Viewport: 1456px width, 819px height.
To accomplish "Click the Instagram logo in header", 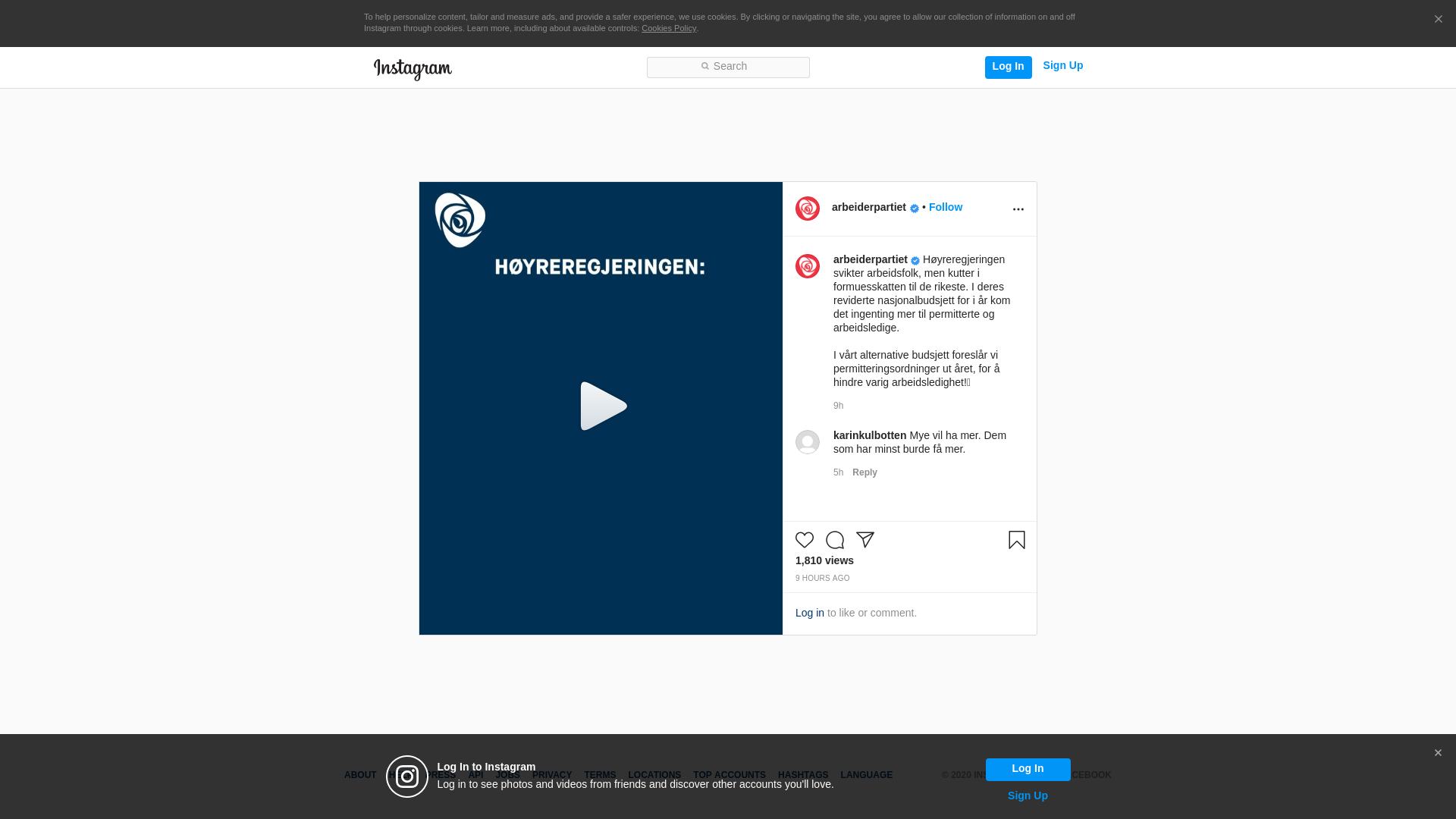I will point(413,69).
